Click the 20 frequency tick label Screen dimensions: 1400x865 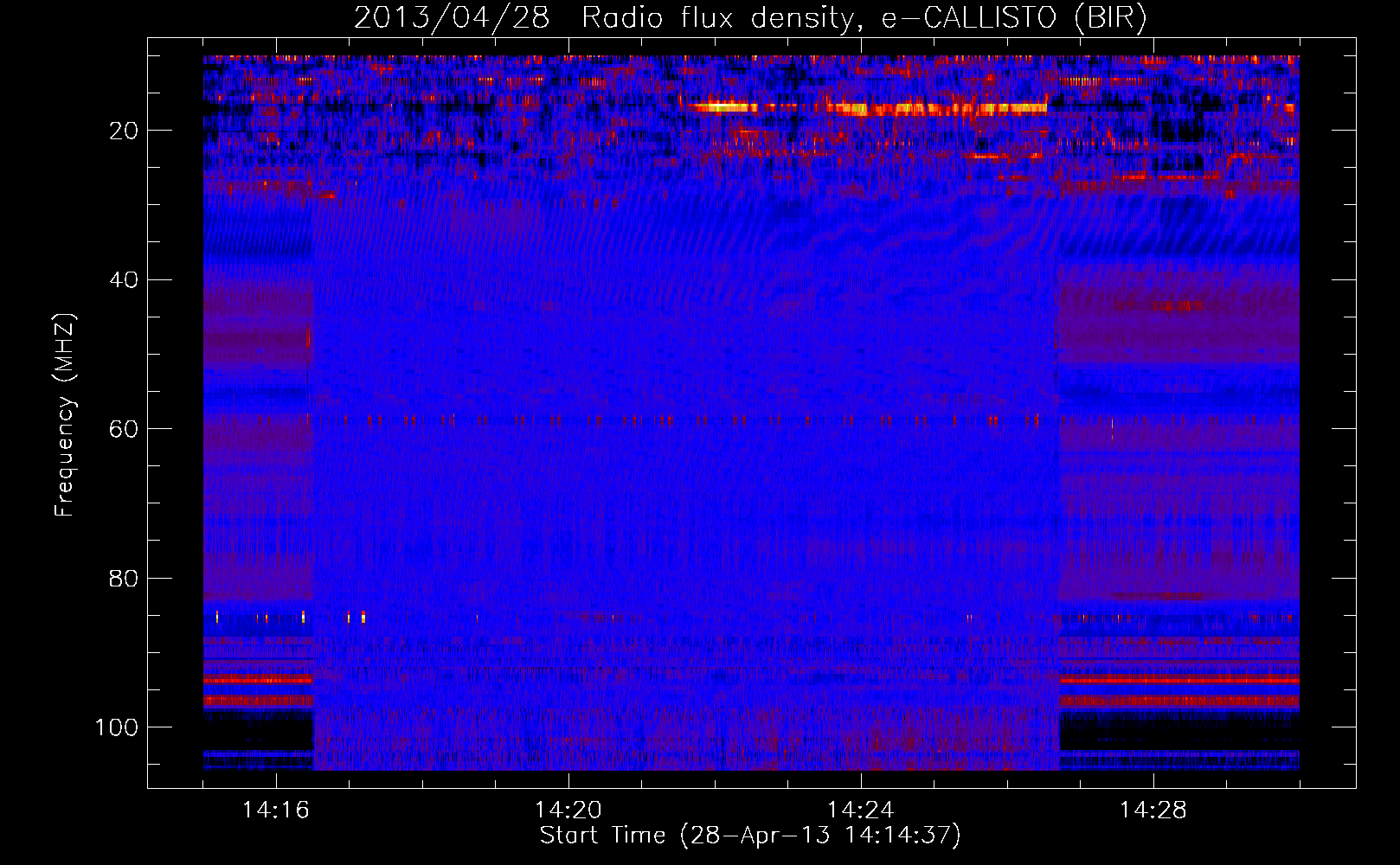pyautogui.click(x=124, y=131)
